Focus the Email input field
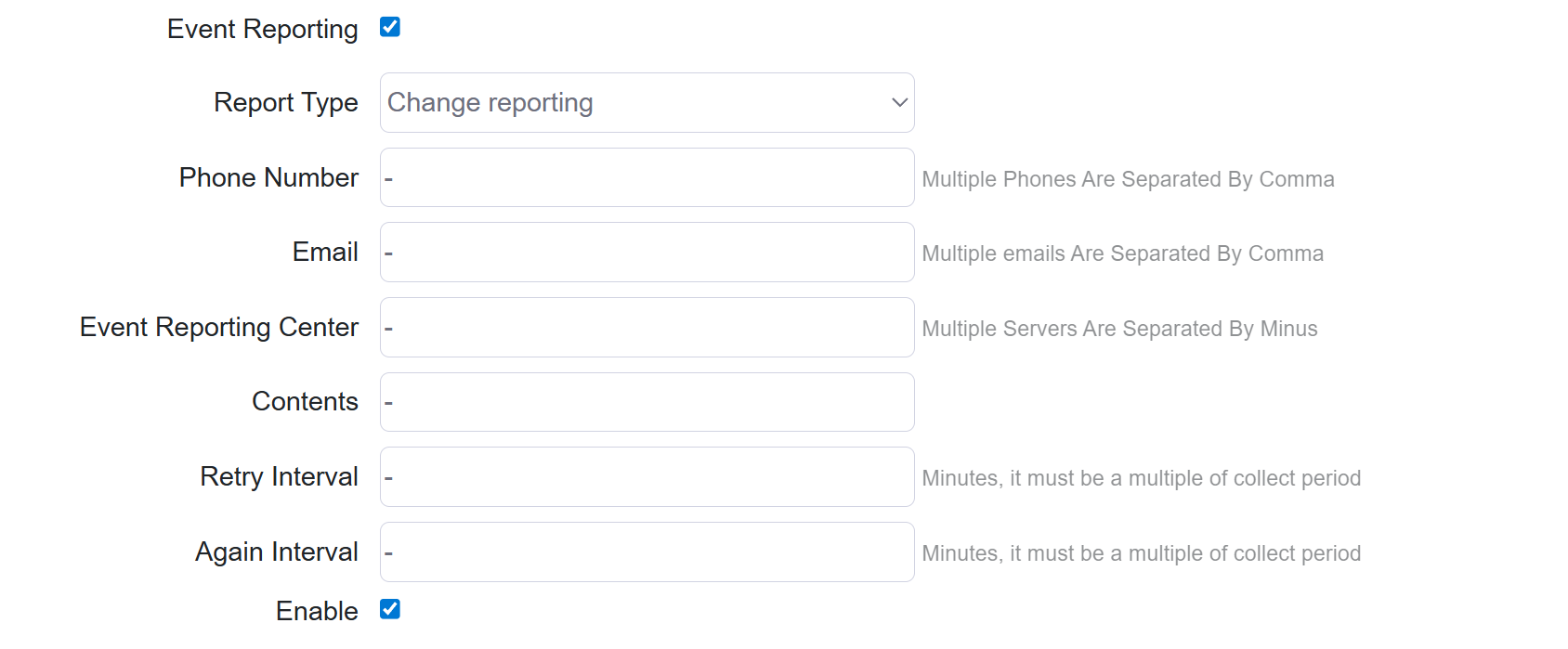The image size is (1568, 649). pyautogui.click(x=647, y=252)
